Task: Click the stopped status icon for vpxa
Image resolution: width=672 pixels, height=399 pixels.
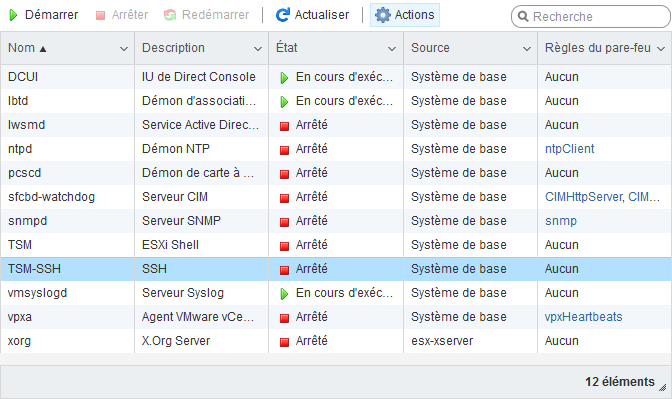Action: pyautogui.click(x=284, y=318)
